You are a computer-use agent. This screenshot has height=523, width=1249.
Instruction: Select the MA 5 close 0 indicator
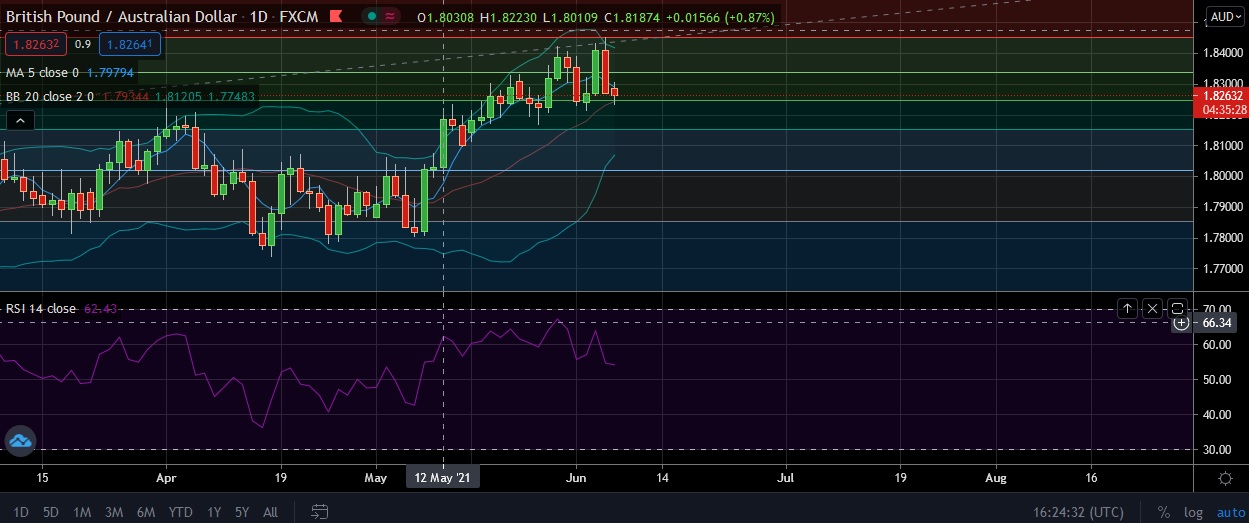[42, 73]
